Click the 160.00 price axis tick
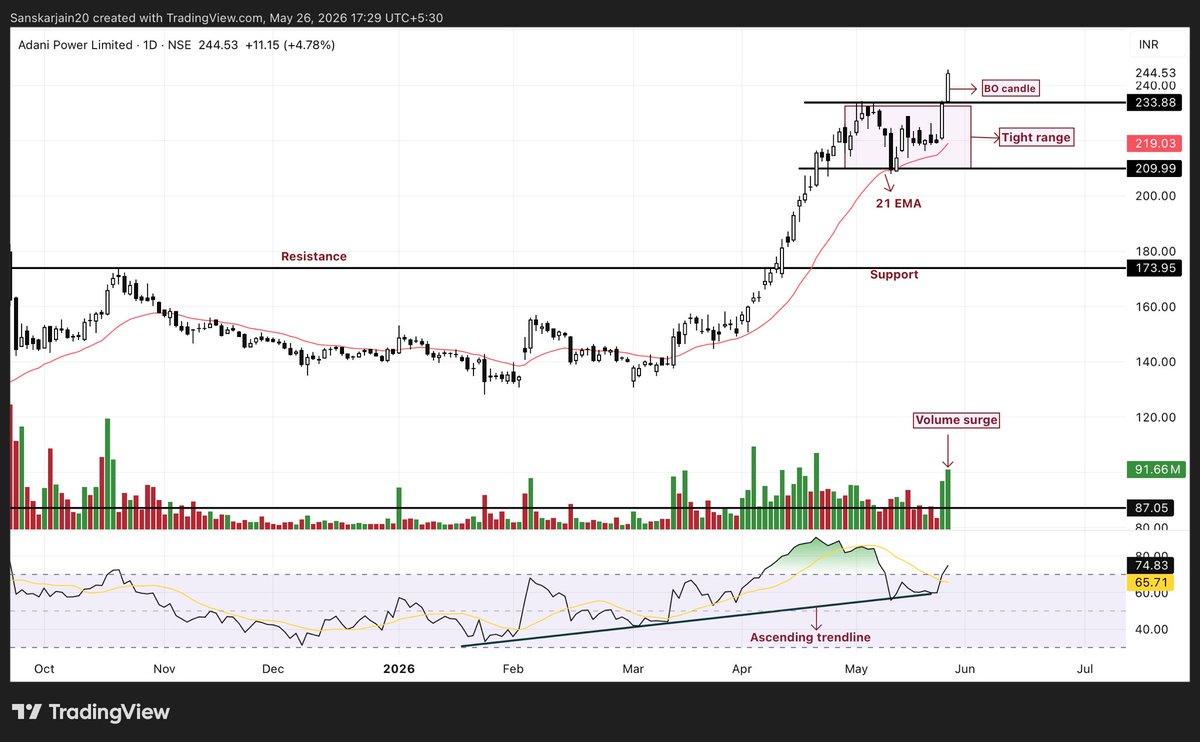The width and height of the screenshot is (1200, 742). coord(1156,307)
